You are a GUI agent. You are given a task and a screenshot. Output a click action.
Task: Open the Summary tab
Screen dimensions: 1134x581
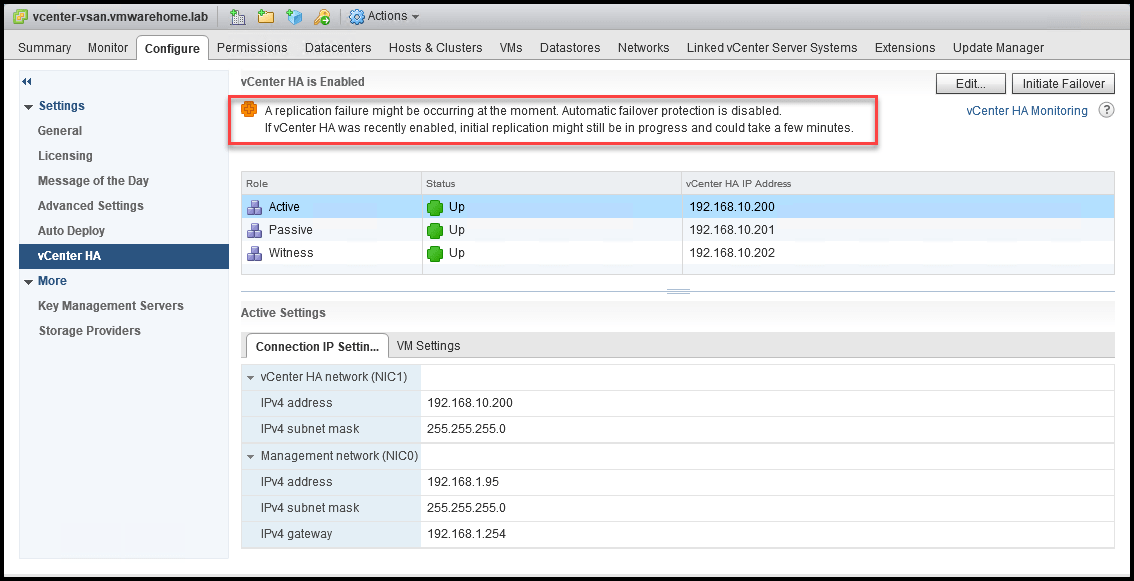click(45, 48)
